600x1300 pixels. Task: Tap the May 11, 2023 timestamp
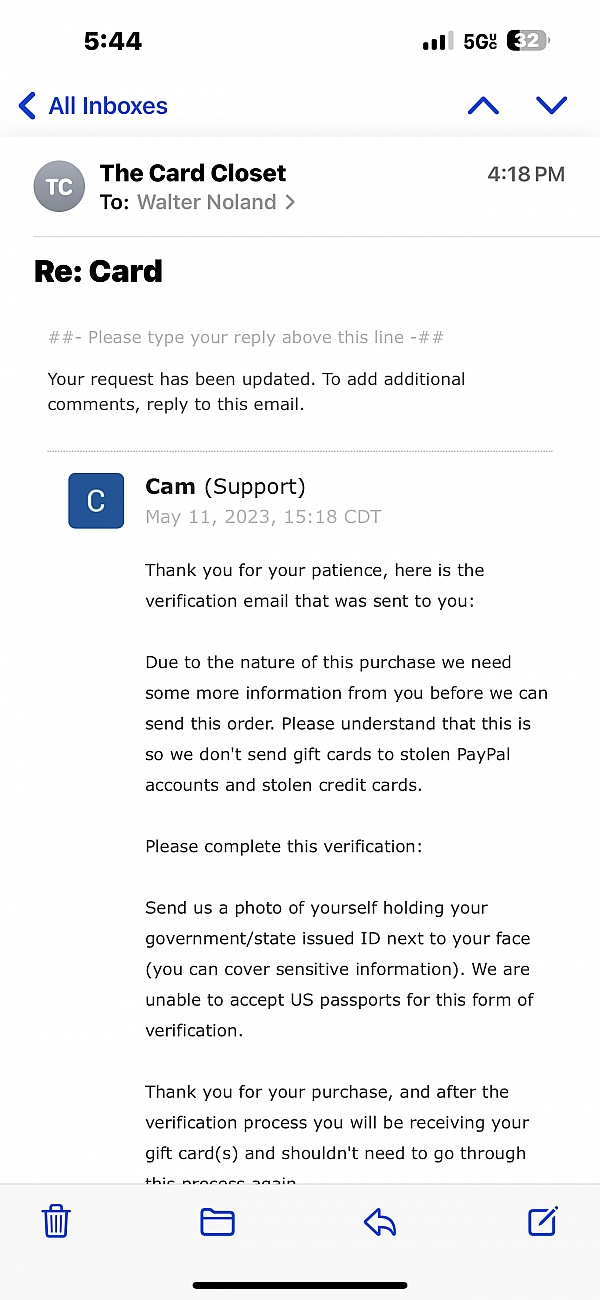point(263,517)
